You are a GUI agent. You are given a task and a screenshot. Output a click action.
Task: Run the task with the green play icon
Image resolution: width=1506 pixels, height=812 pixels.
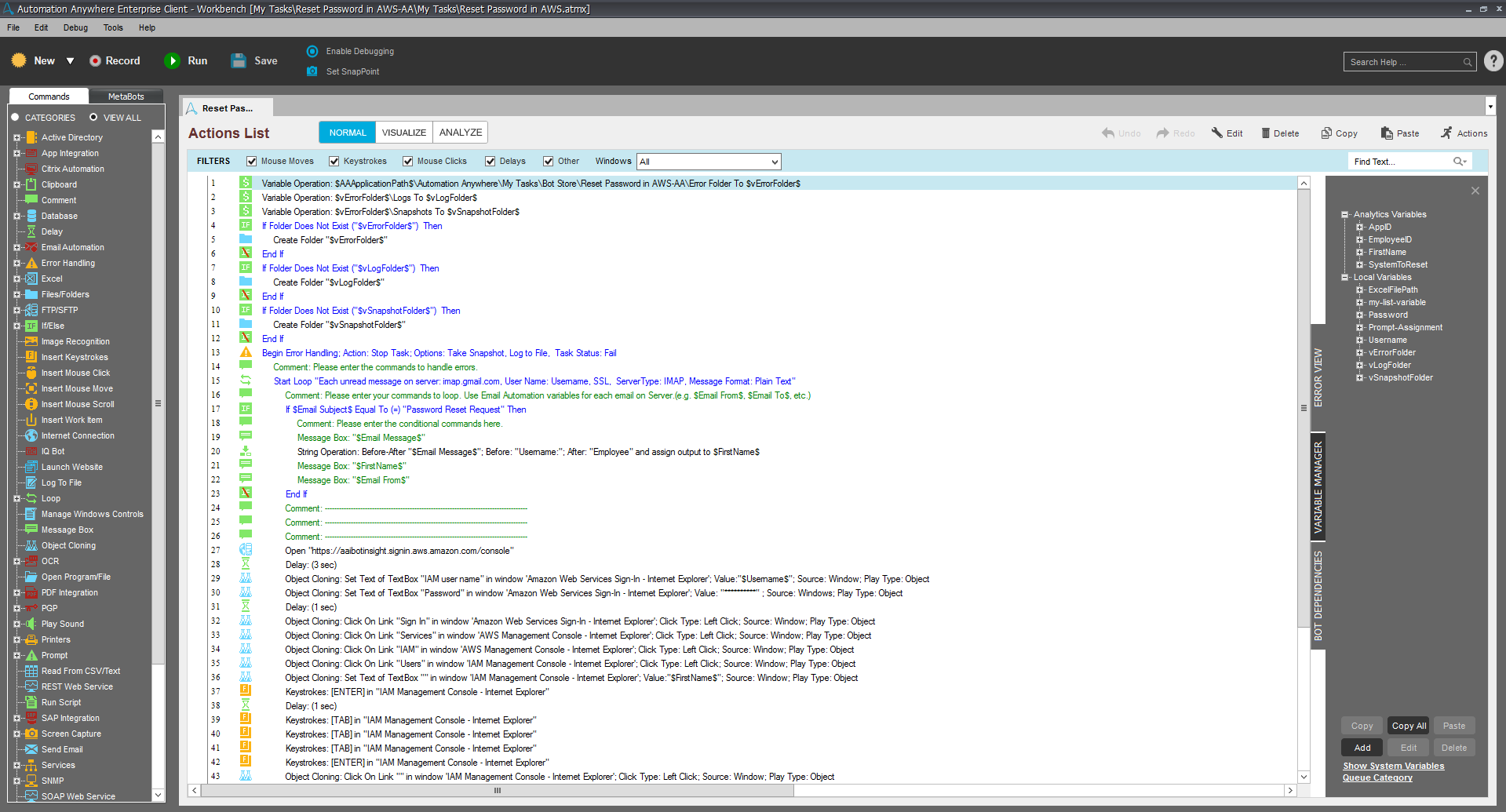coord(172,61)
